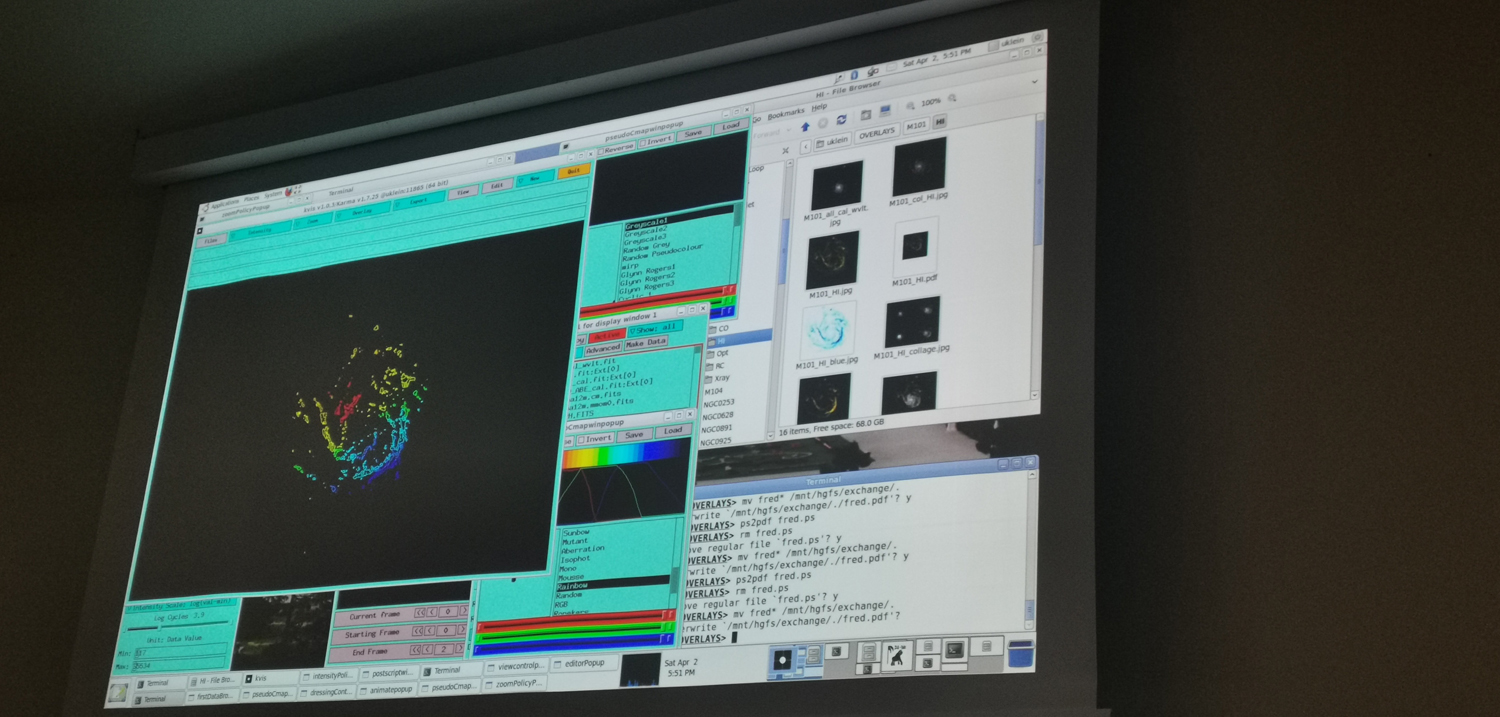Select Sunbow in lower colourmap list
The image size is (1500, 717).
tap(576, 532)
